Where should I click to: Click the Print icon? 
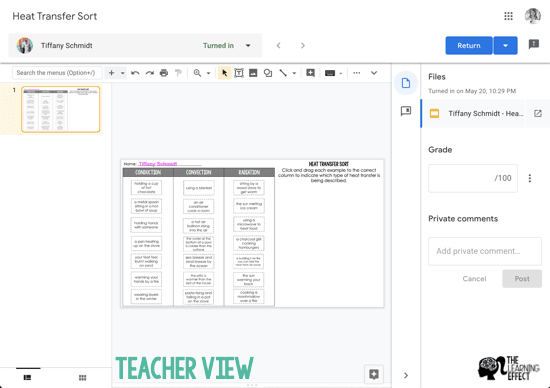164,73
